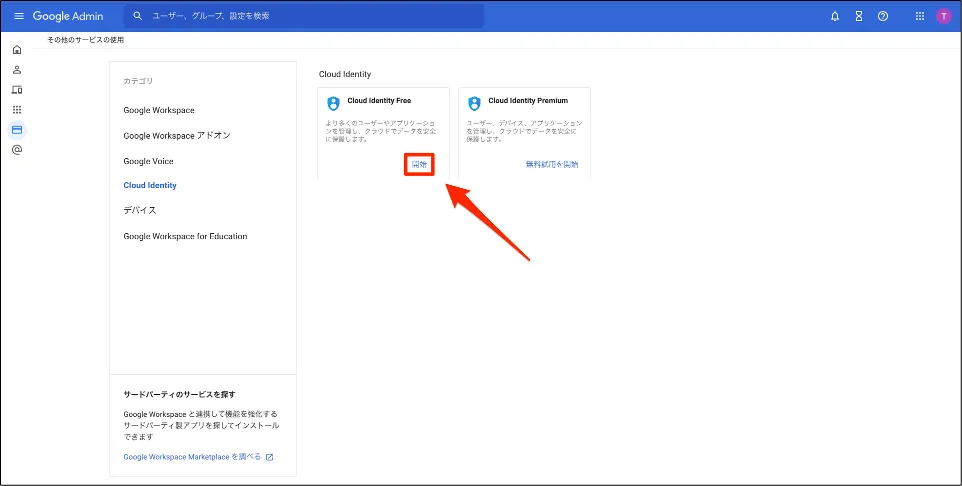Image resolution: width=962 pixels, height=486 pixels.
Task: Click the Google Admin logo
Action: (x=68, y=16)
